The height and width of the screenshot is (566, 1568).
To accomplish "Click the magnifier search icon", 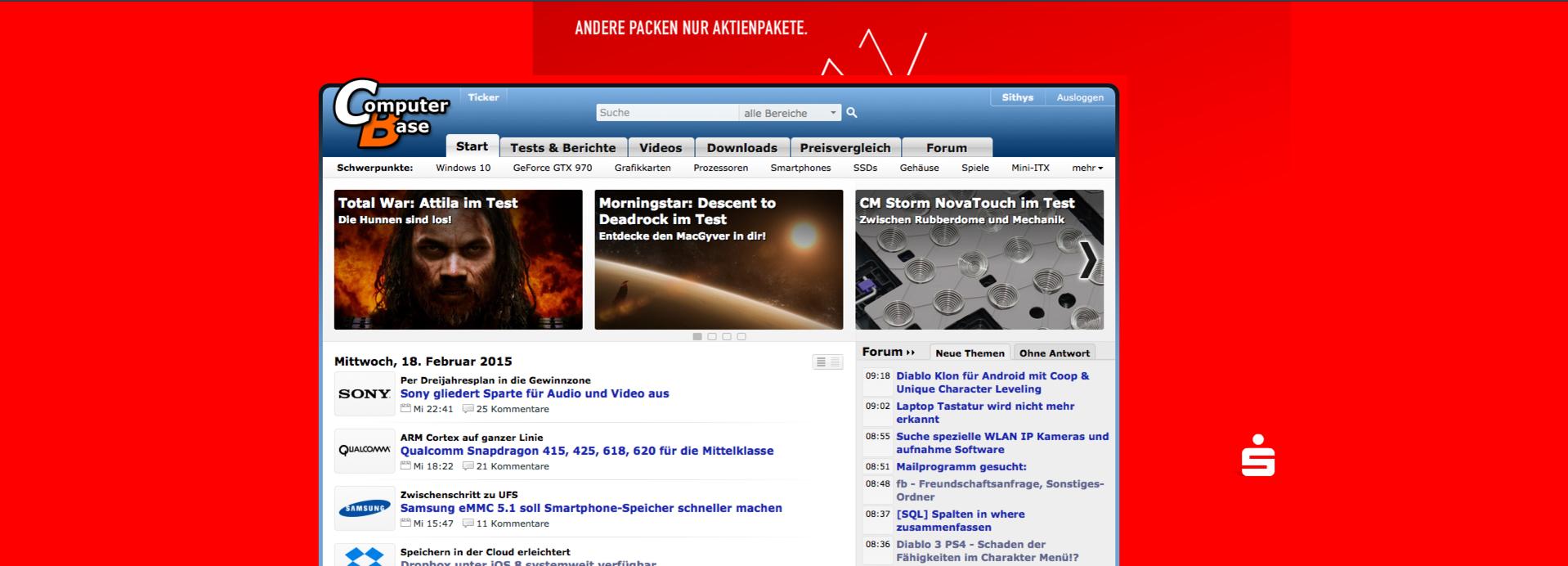I will (851, 113).
